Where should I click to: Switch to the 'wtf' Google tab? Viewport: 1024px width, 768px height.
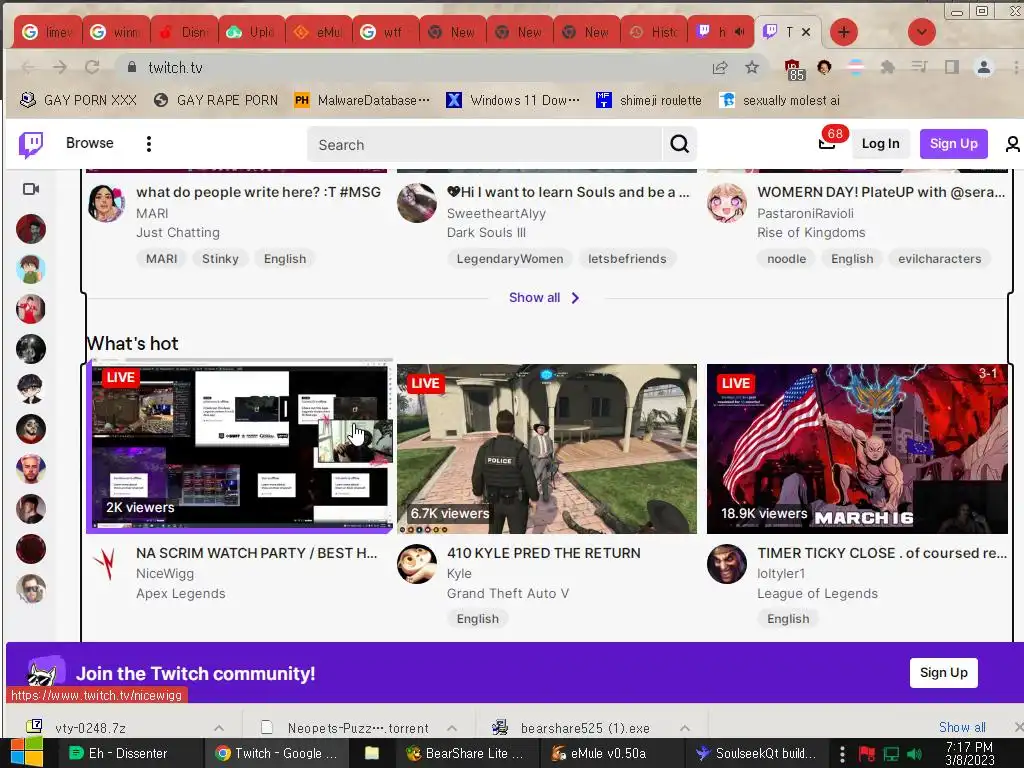click(386, 32)
